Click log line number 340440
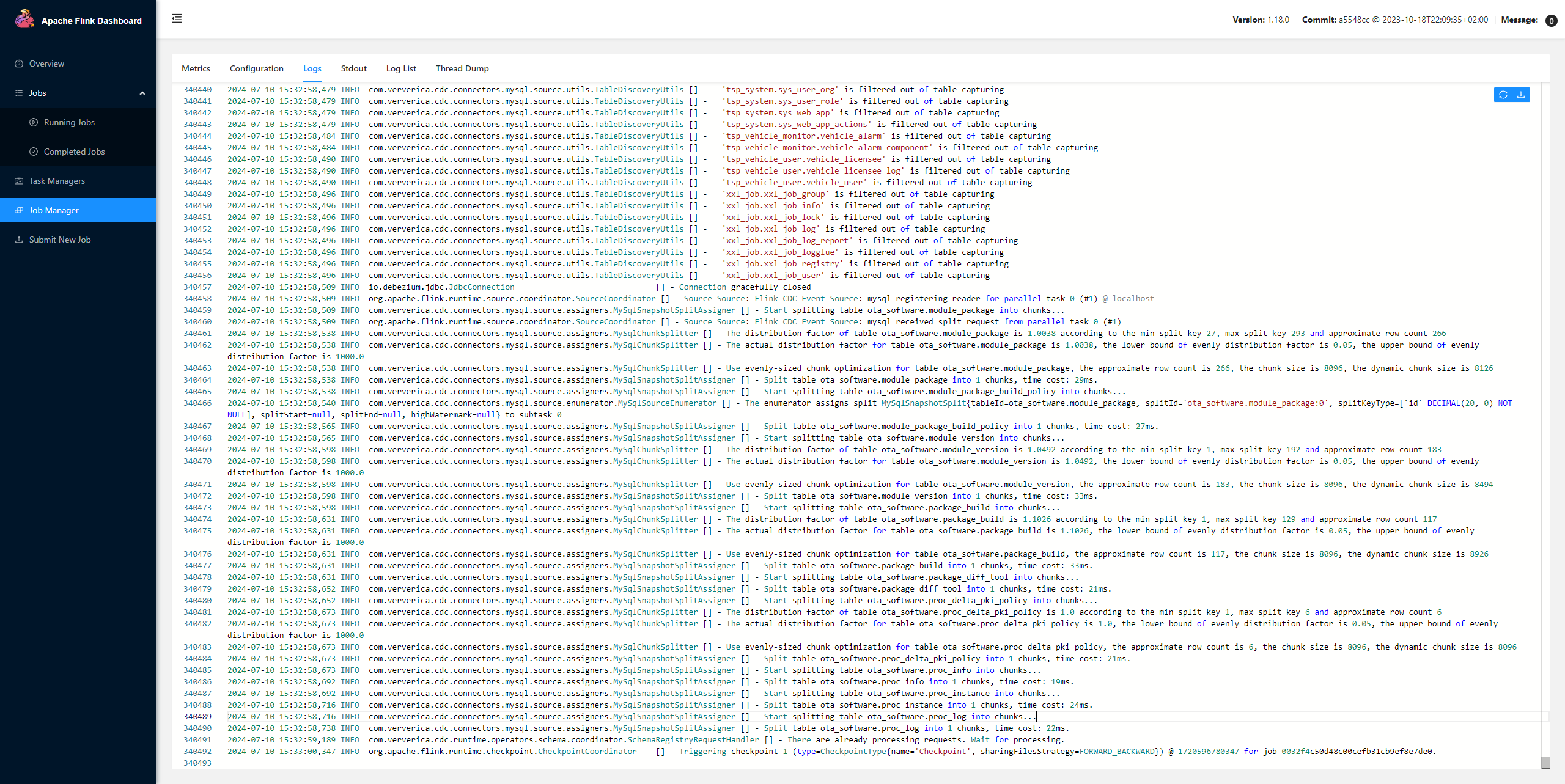This screenshot has height=784, width=1565. tap(197, 89)
